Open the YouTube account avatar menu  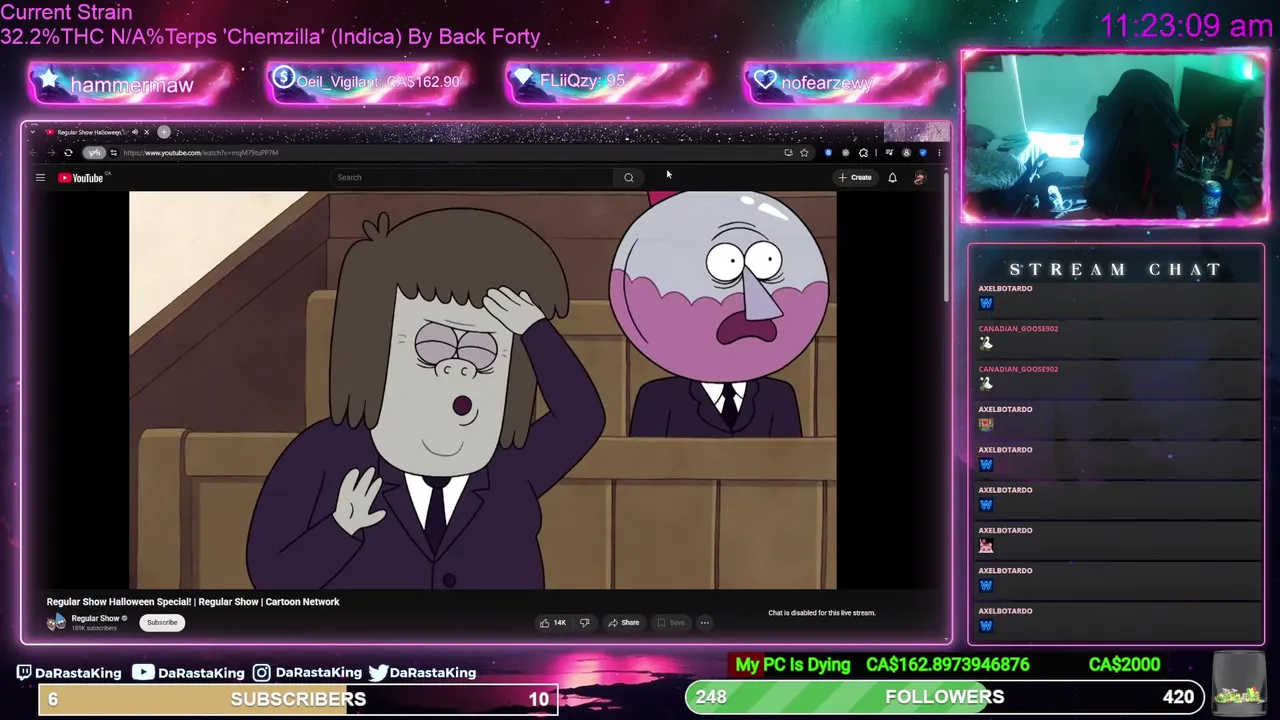point(920,178)
